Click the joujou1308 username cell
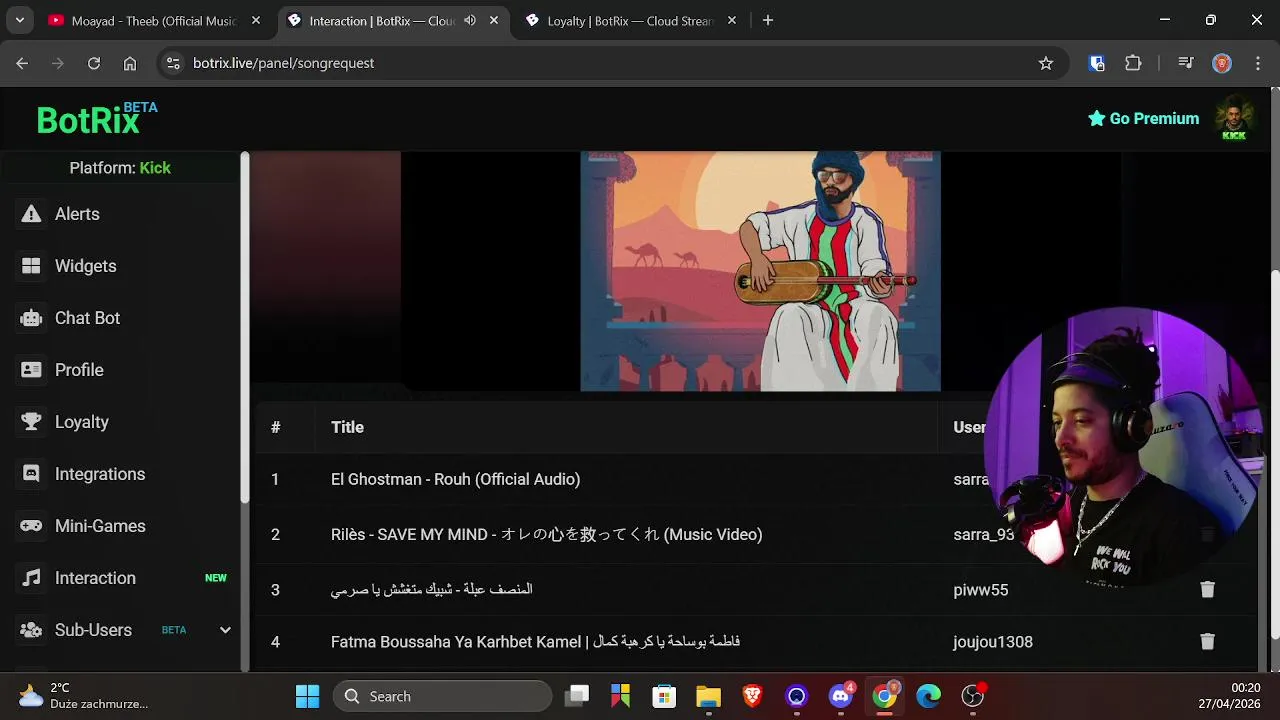This screenshot has width=1280, height=720. tap(993, 642)
